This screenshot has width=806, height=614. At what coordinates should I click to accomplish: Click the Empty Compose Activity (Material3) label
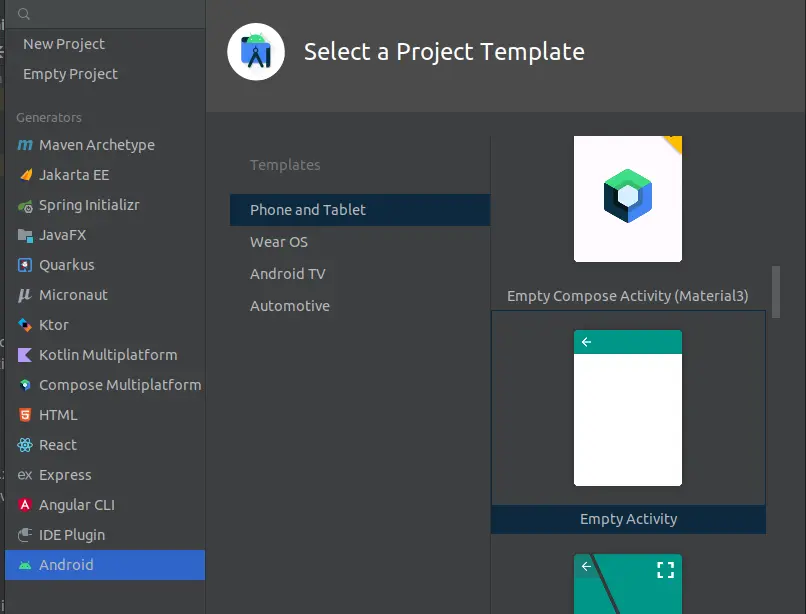point(628,296)
